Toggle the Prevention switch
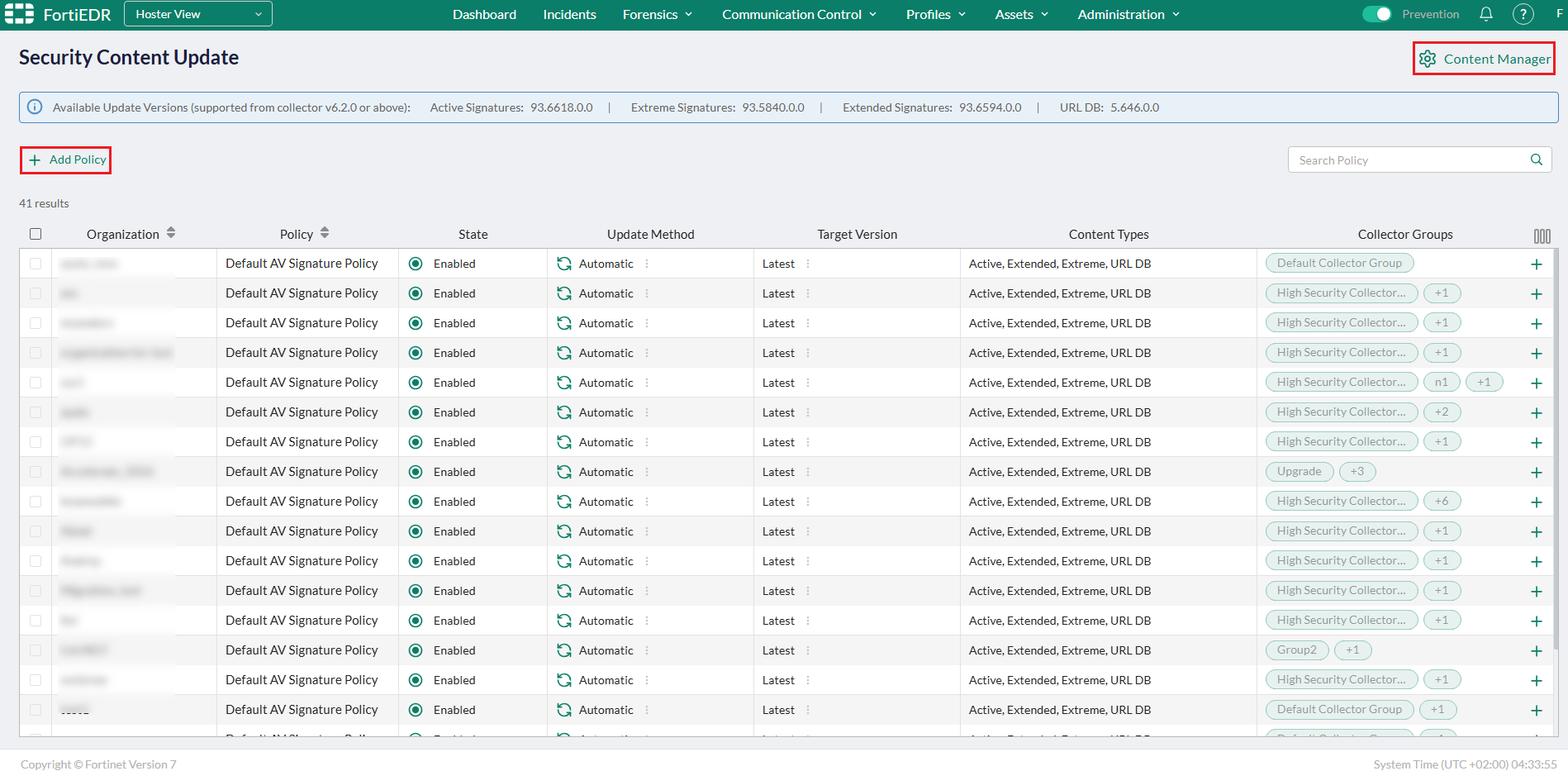The height and width of the screenshot is (771, 1568). pyautogui.click(x=1376, y=14)
